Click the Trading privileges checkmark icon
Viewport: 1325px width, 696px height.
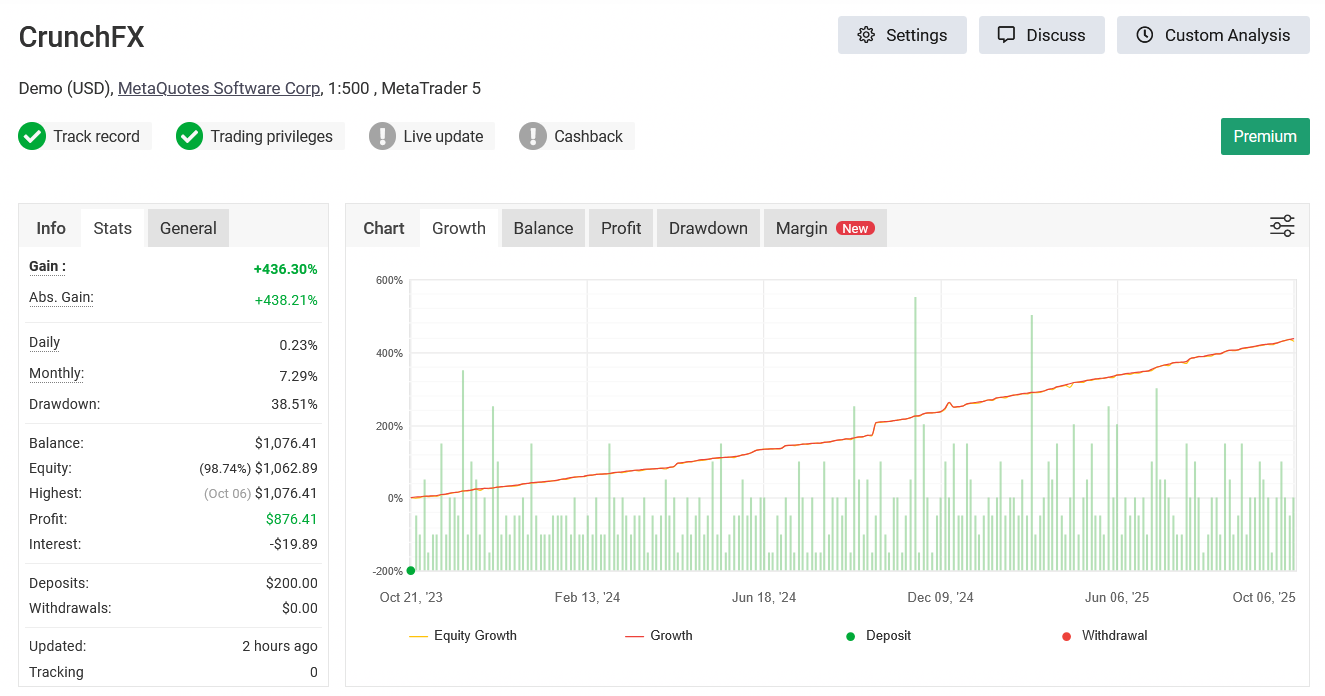(x=189, y=136)
